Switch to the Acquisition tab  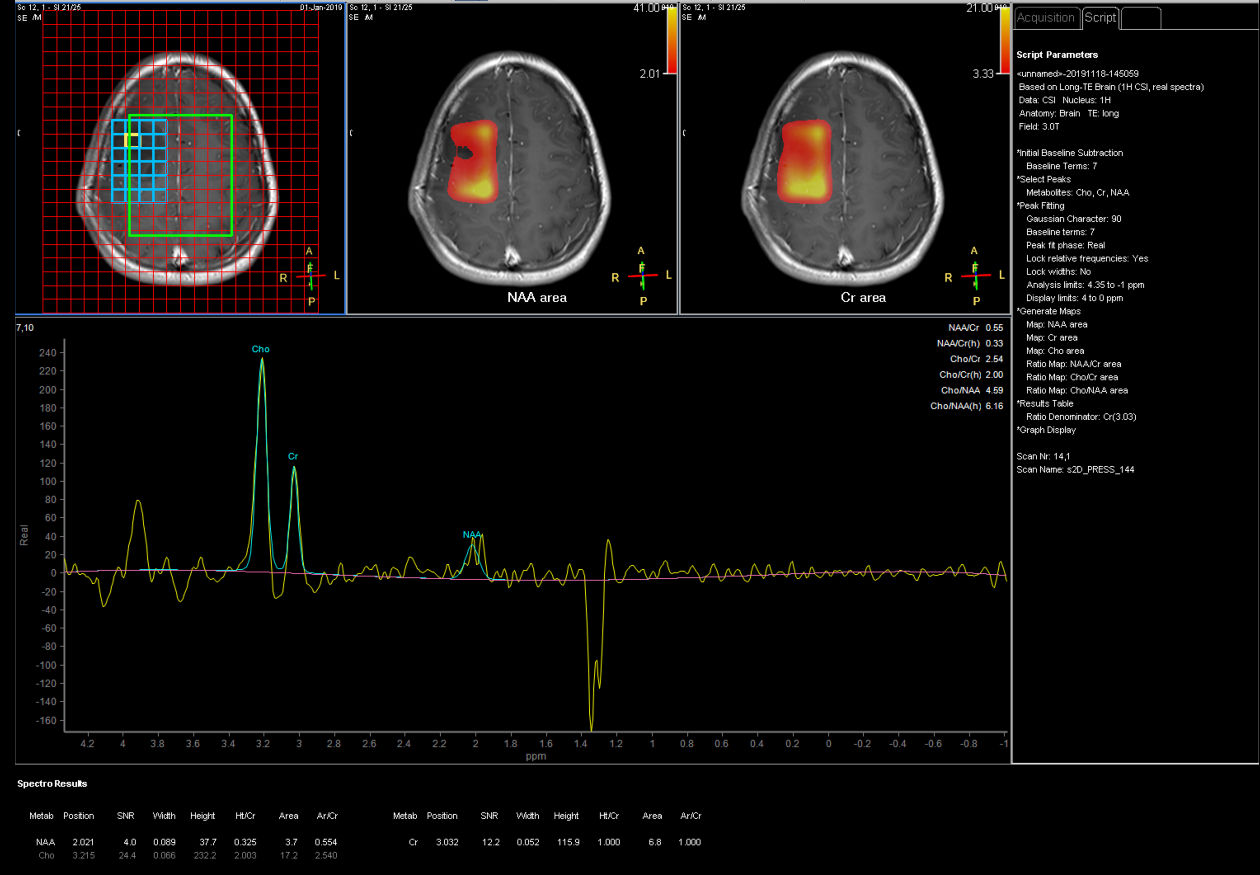1046,17
